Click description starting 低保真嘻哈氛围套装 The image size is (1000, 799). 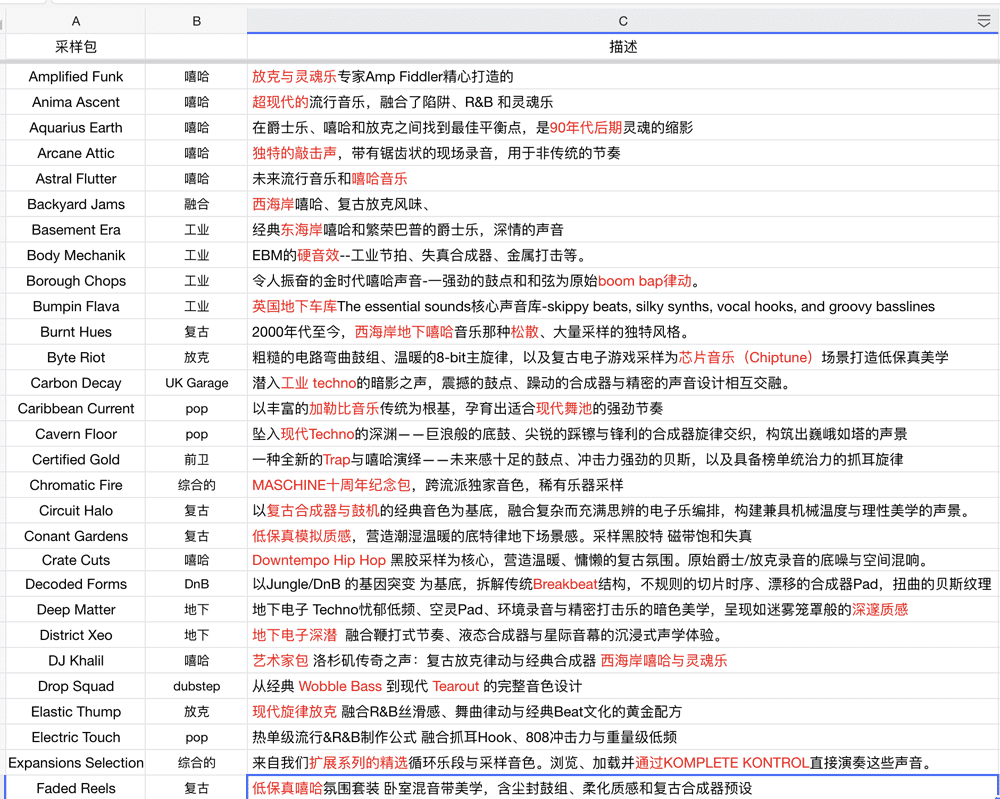(623, 788)
